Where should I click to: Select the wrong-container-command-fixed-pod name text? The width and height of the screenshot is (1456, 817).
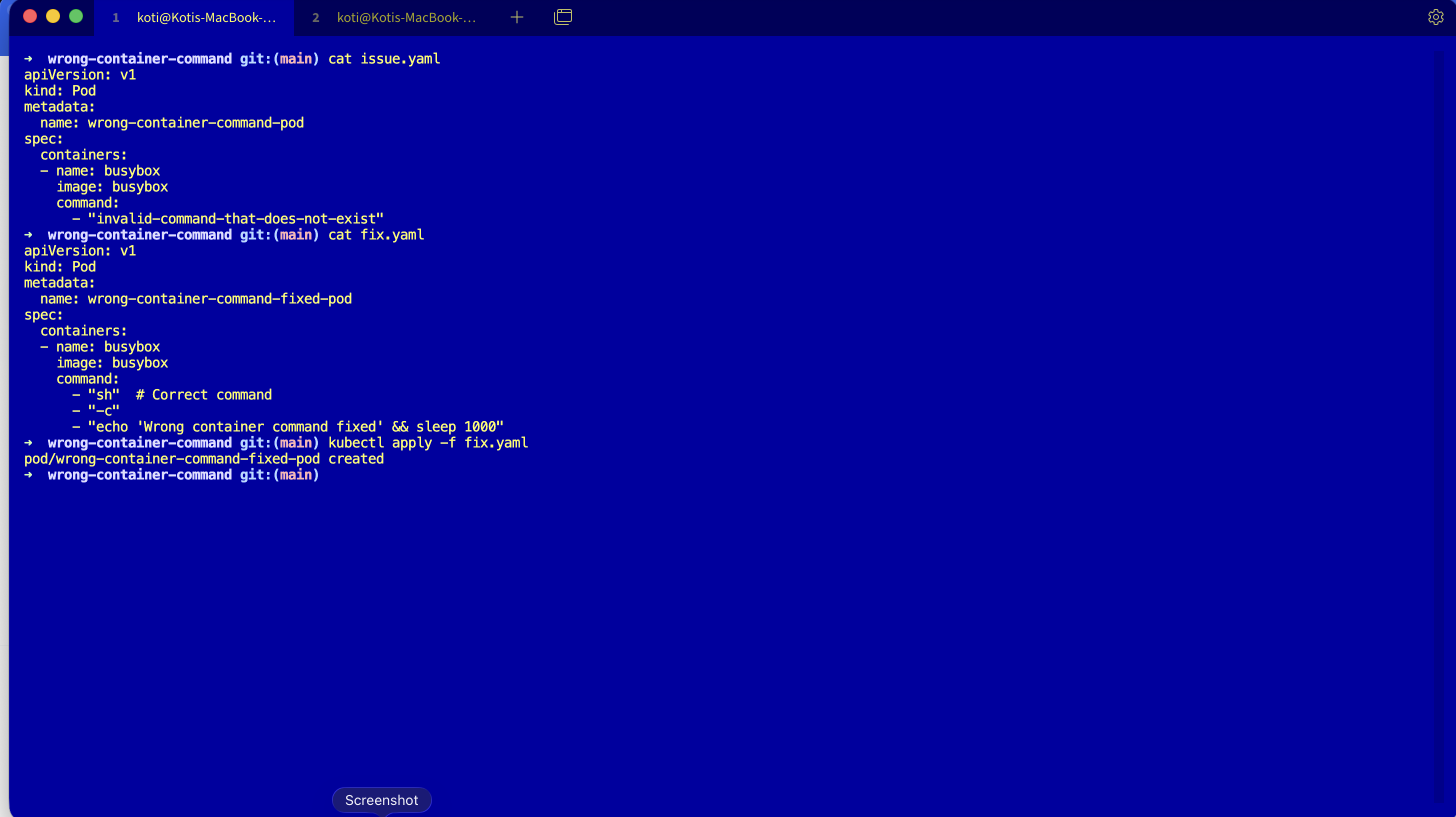(x=219, y=298)
